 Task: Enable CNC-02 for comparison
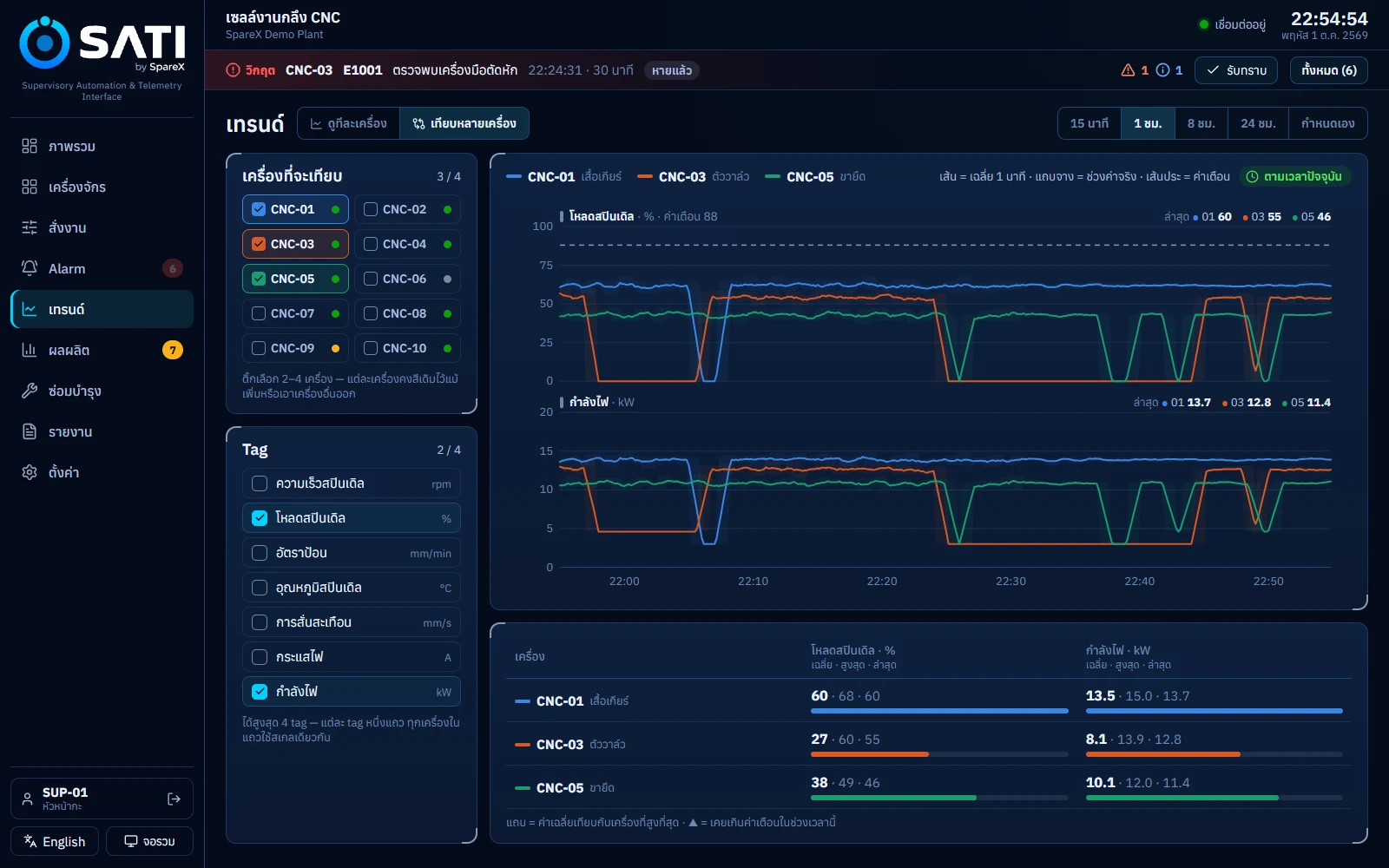371,209
